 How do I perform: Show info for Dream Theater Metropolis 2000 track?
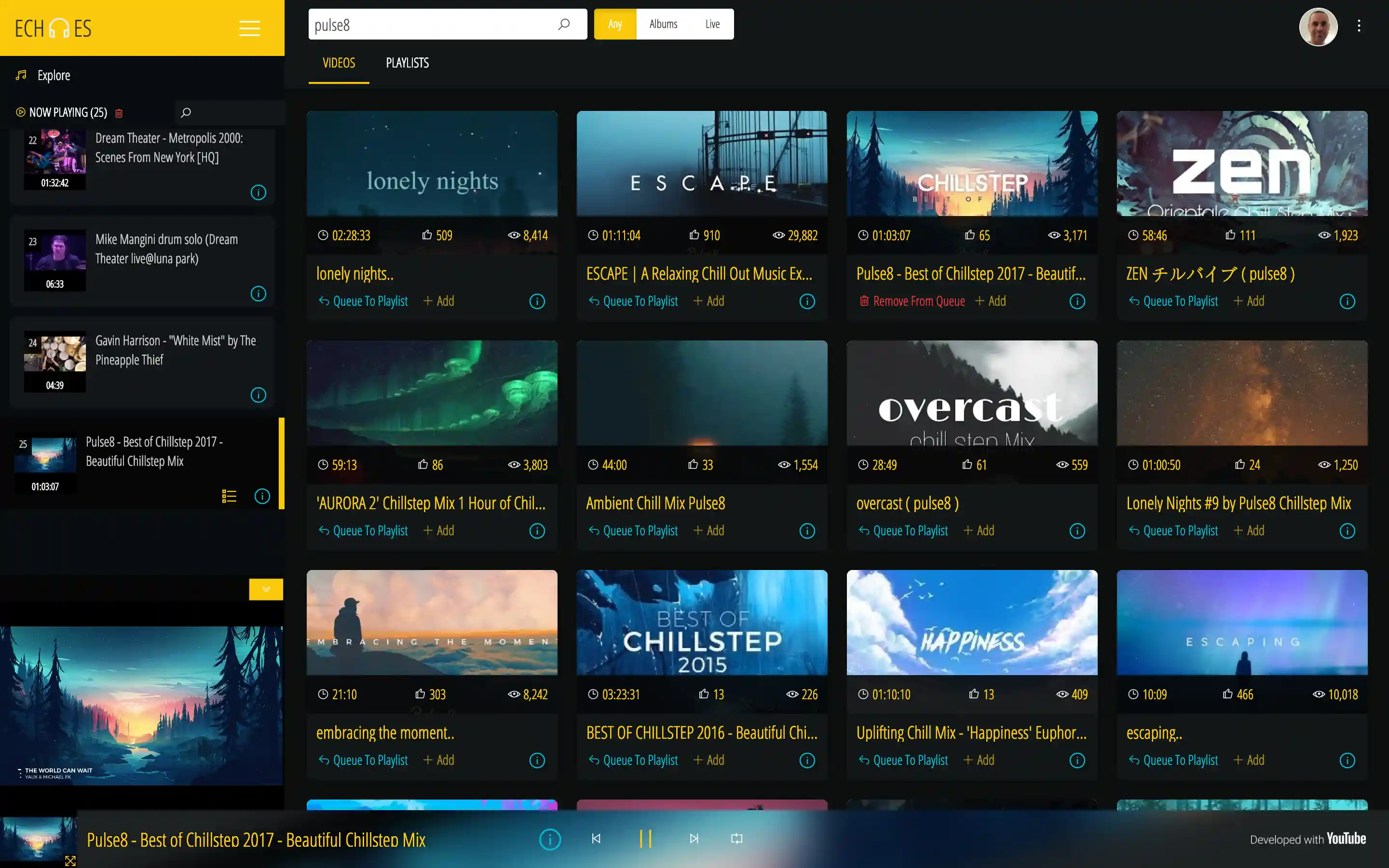tap(259, 192)
